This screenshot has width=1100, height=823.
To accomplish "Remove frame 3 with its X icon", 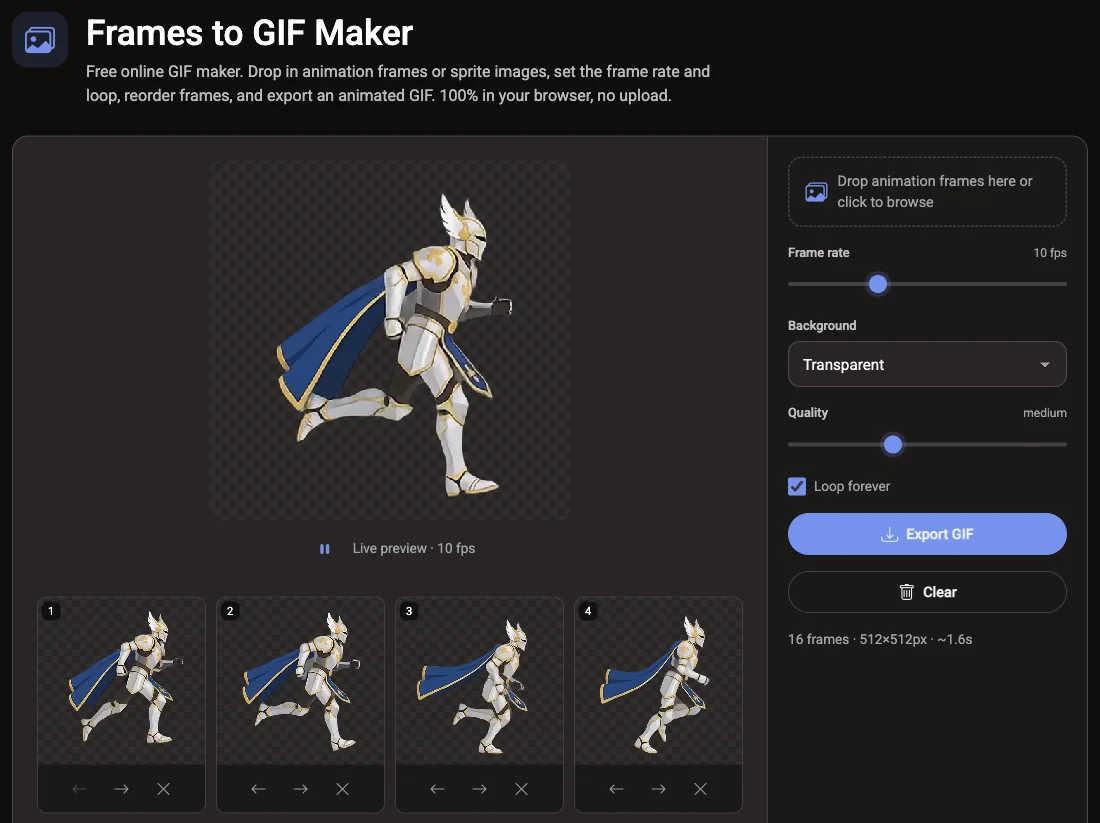I will (x=521, y=789).
